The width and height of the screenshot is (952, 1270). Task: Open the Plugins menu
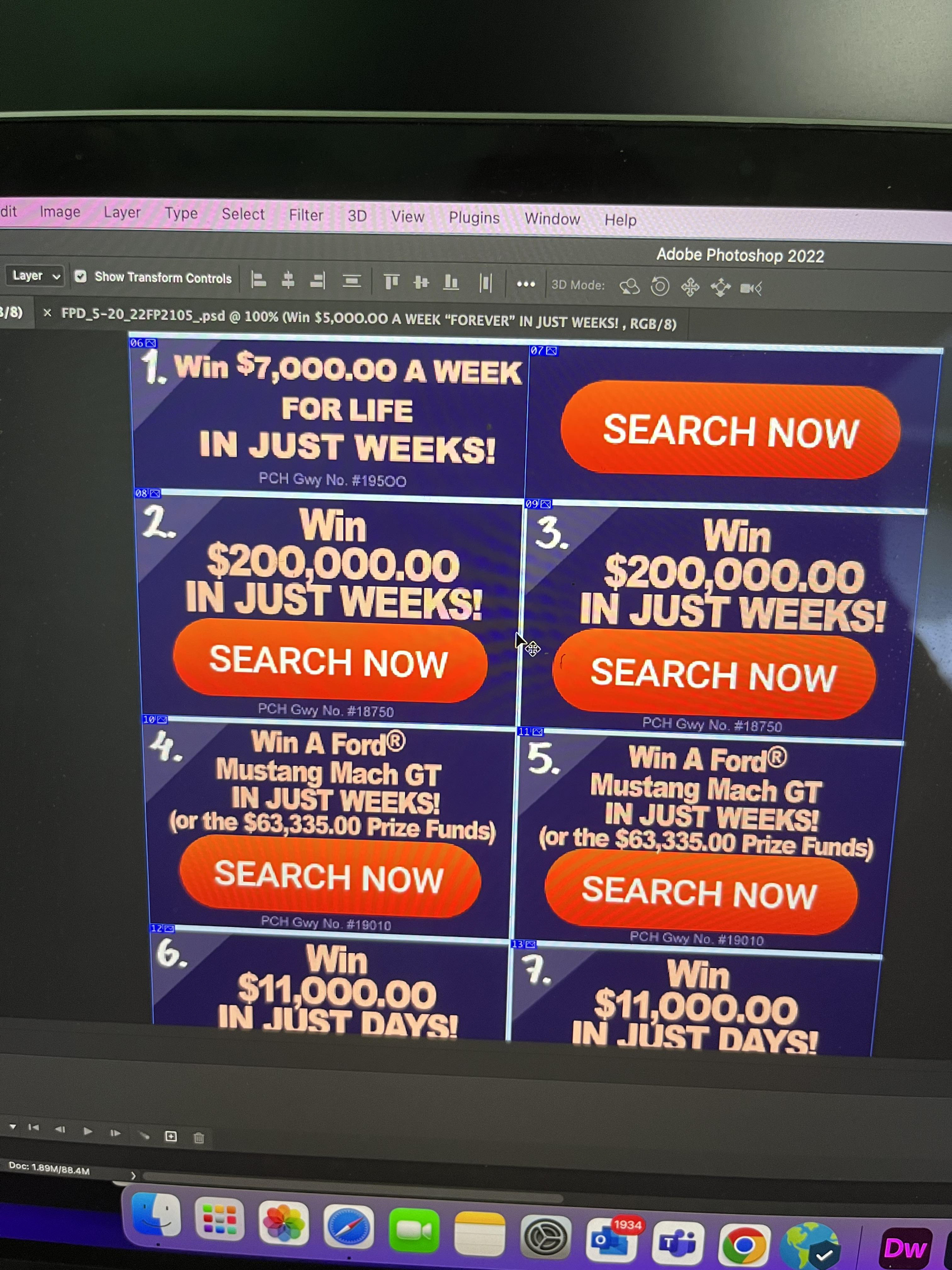474,218
